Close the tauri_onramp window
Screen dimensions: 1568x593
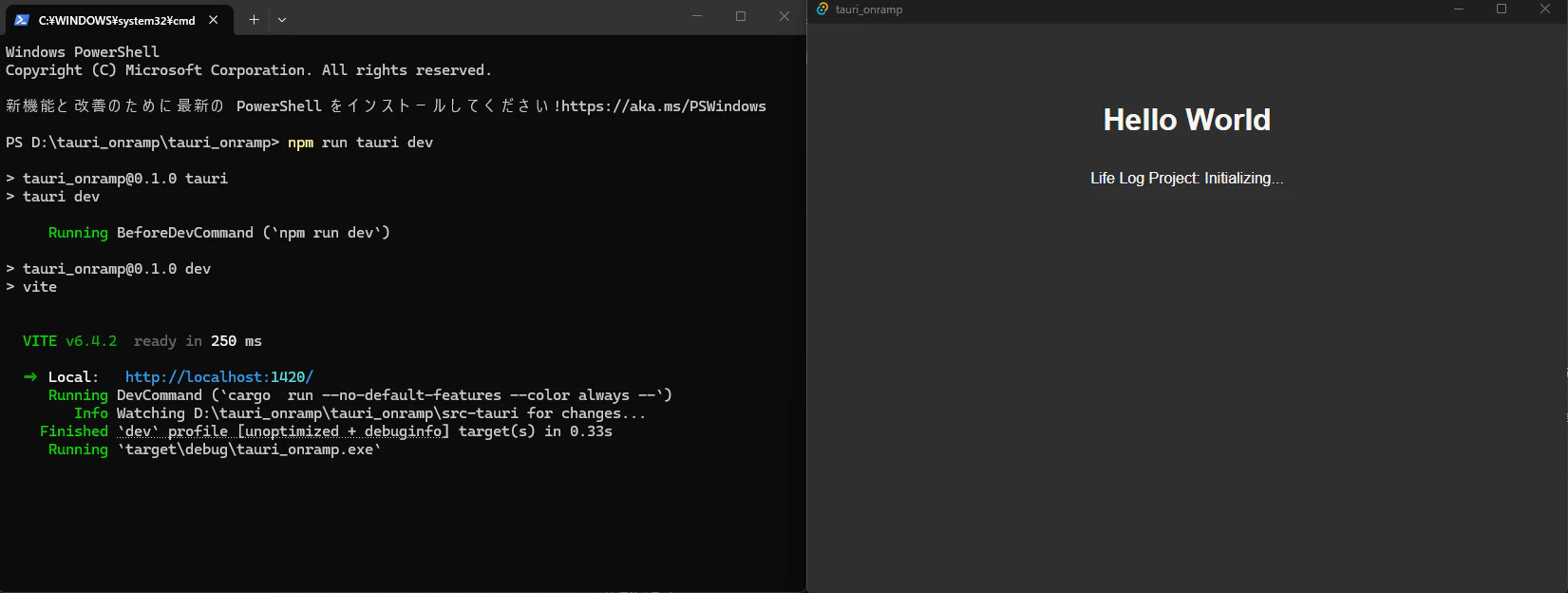tap(1545, 9)
